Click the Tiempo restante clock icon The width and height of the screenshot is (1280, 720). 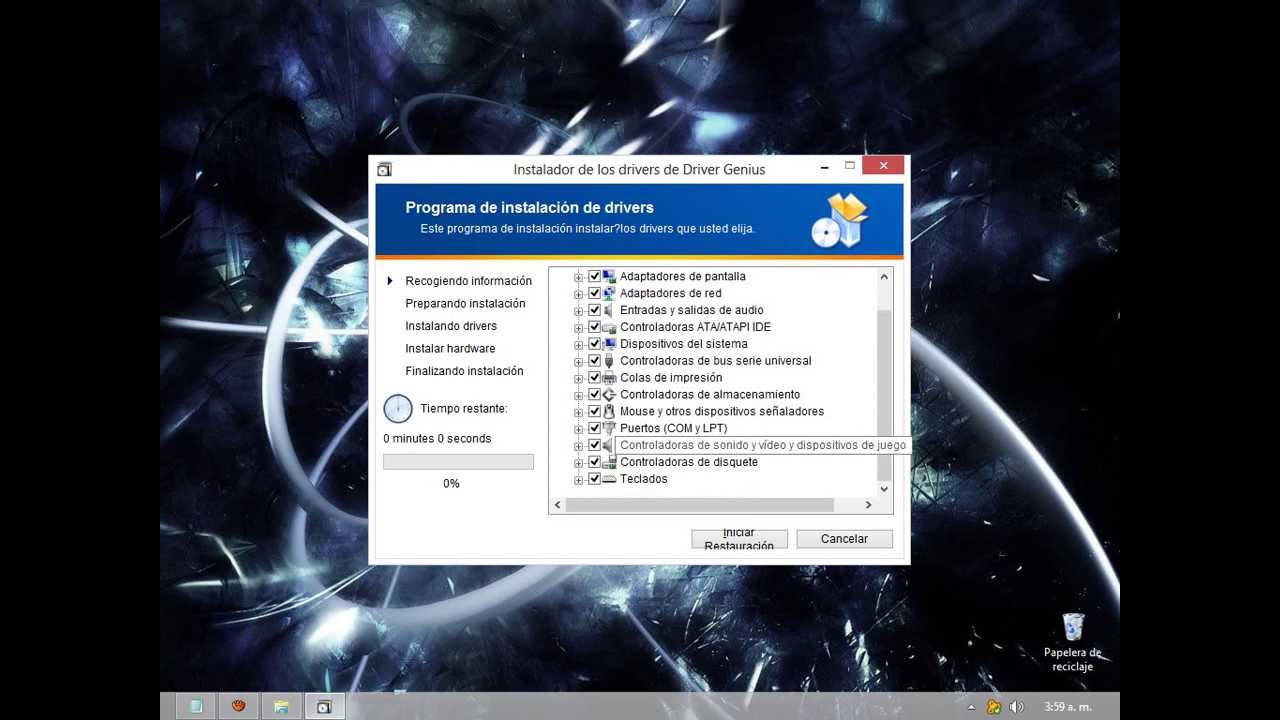(x=397, y=408)
